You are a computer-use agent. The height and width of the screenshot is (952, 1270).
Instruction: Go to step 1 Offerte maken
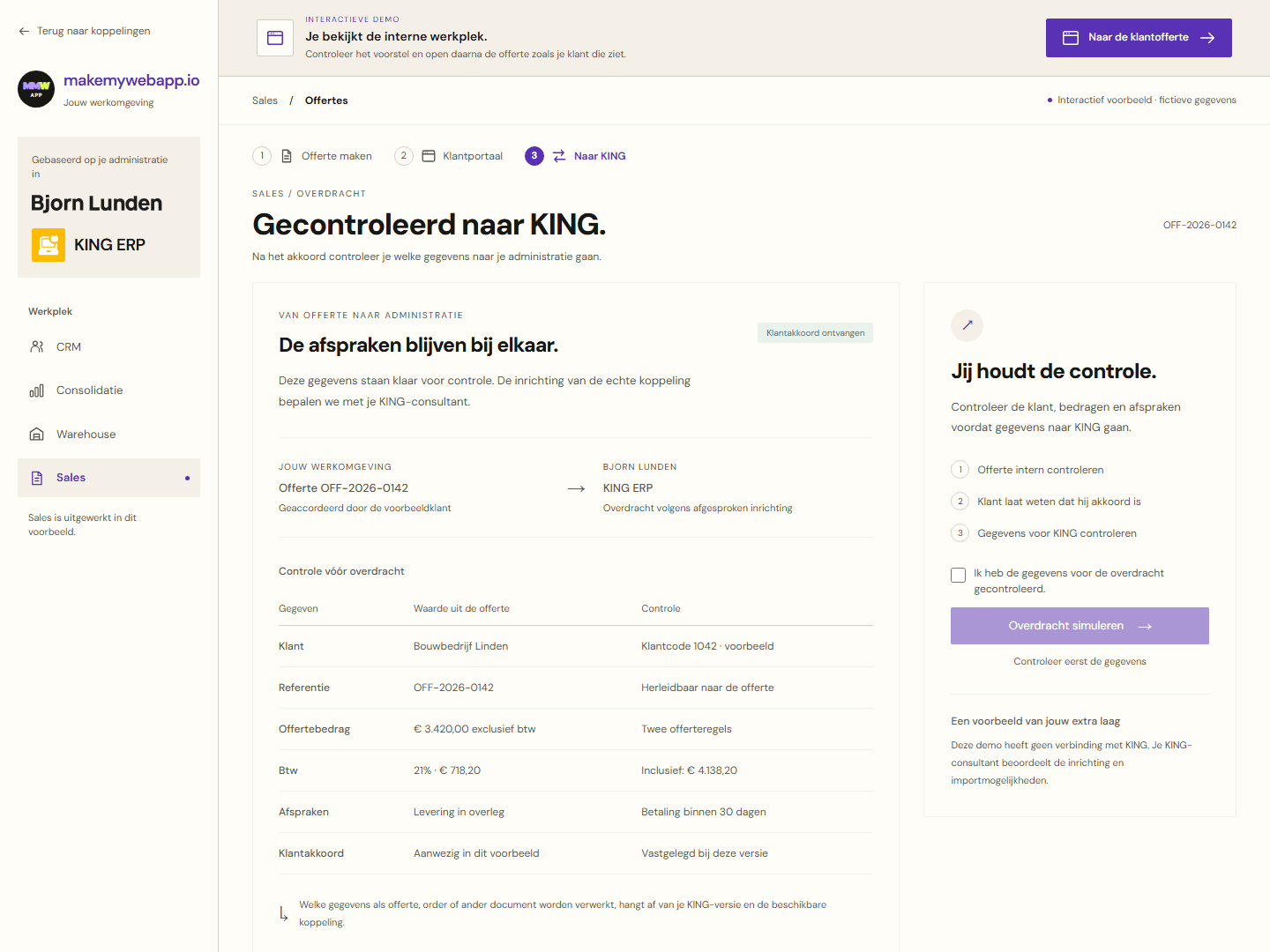point(312,156)
